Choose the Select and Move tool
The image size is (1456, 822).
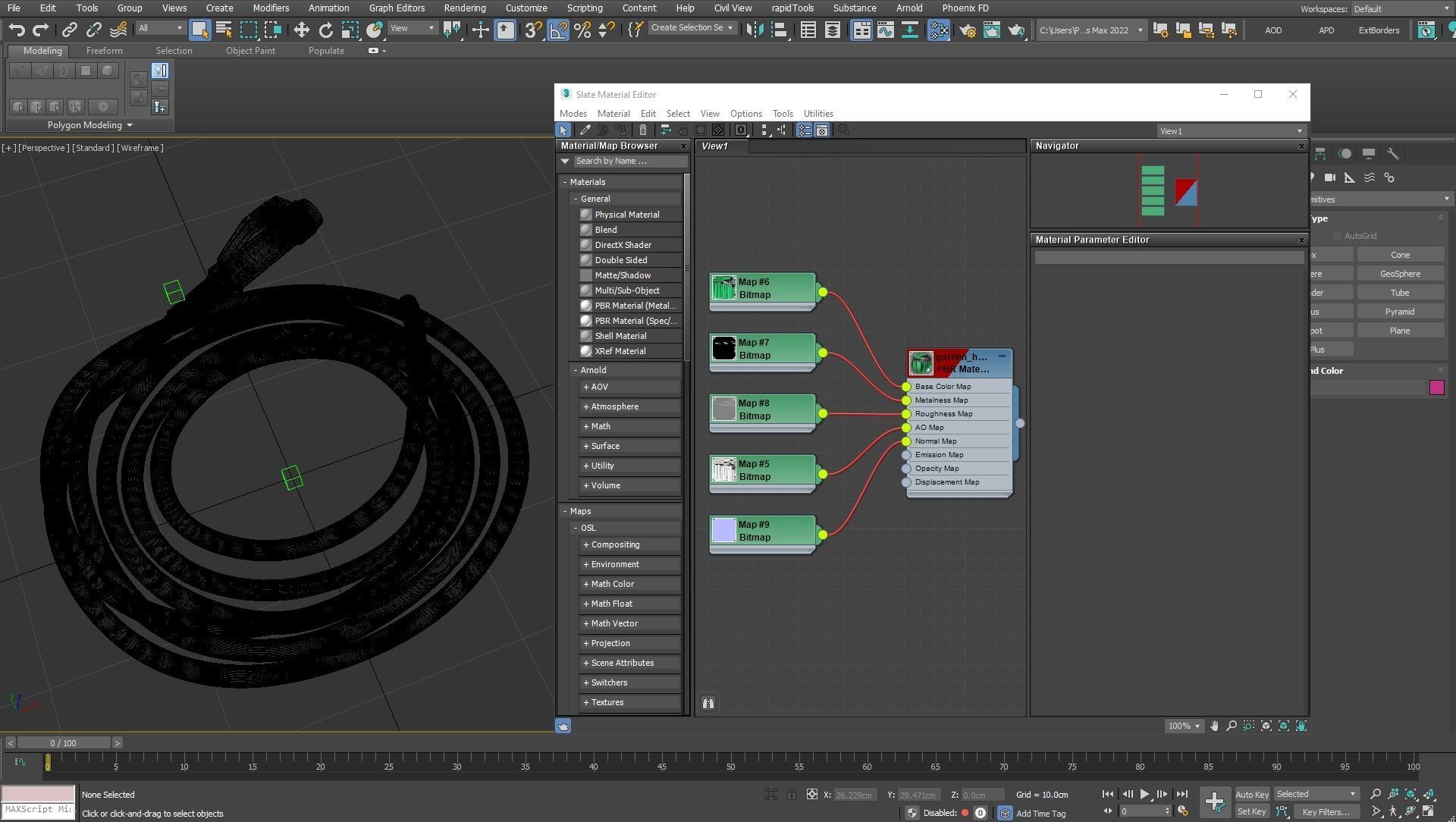[x=301, y=30]
